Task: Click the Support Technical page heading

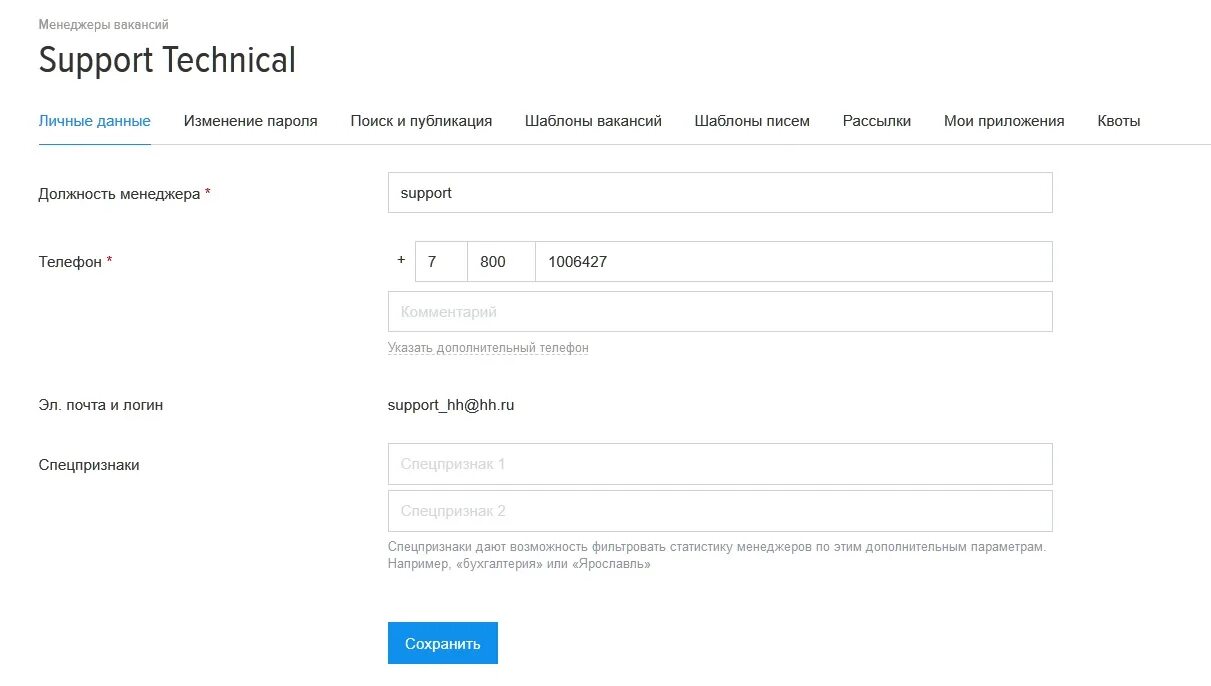Action: 167,60
